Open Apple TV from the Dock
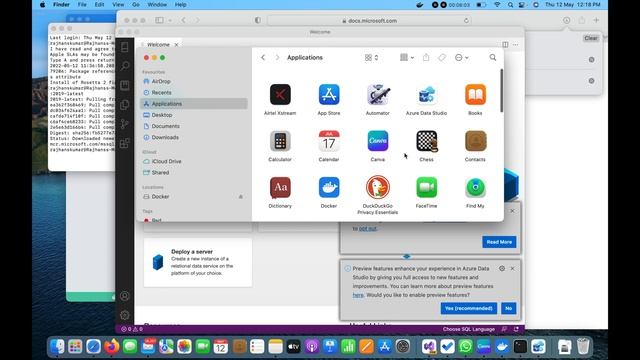 coord(293,347)
